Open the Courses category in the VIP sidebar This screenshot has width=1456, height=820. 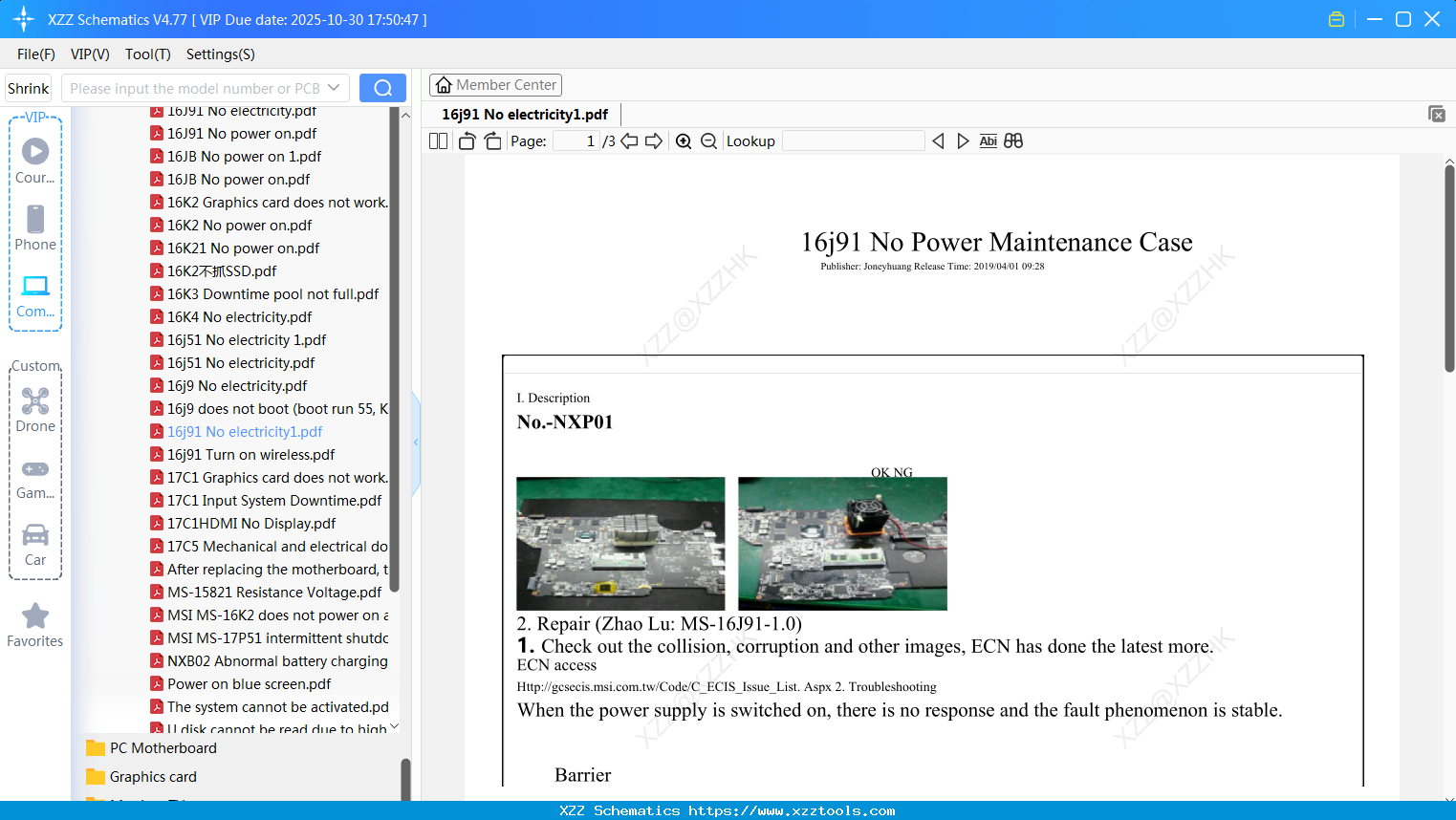tap(35, 162)
